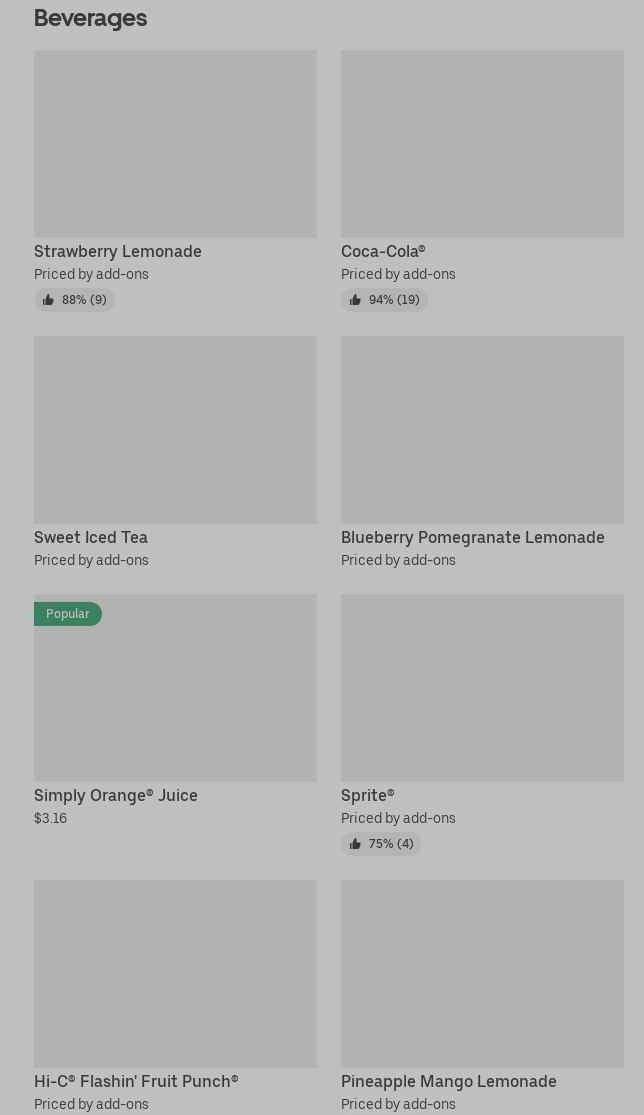Screen dimensions: 644x1115
Task: Click thumbs-up icon under Sprite
Action: pos(355,844)
